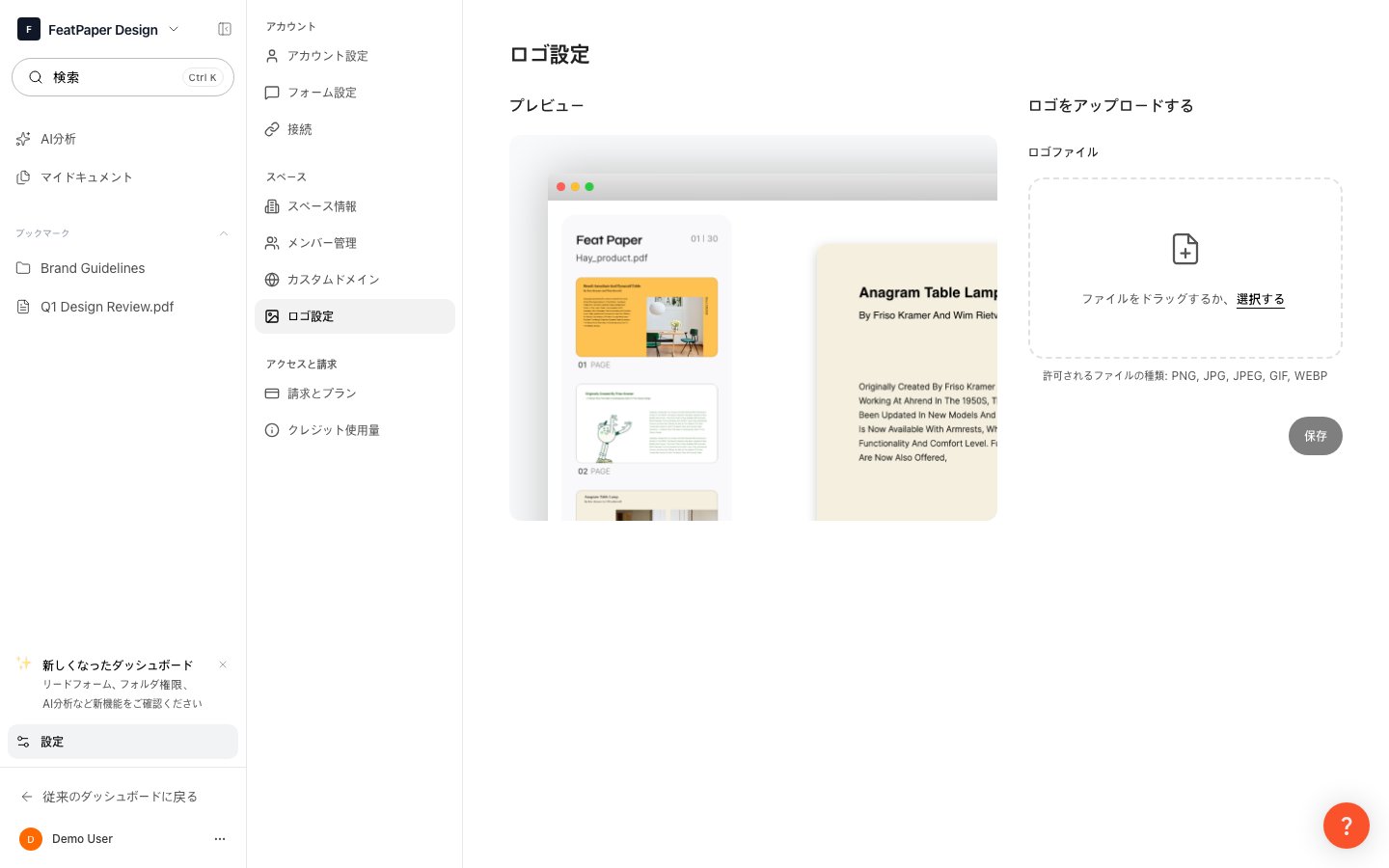Dismiss the 新しくなったダッシュボード notice

pyautogui.click(x=223, y=665)
